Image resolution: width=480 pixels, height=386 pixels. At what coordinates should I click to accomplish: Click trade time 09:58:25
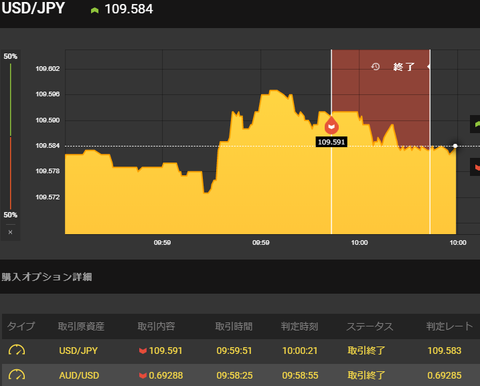point(234,375)
